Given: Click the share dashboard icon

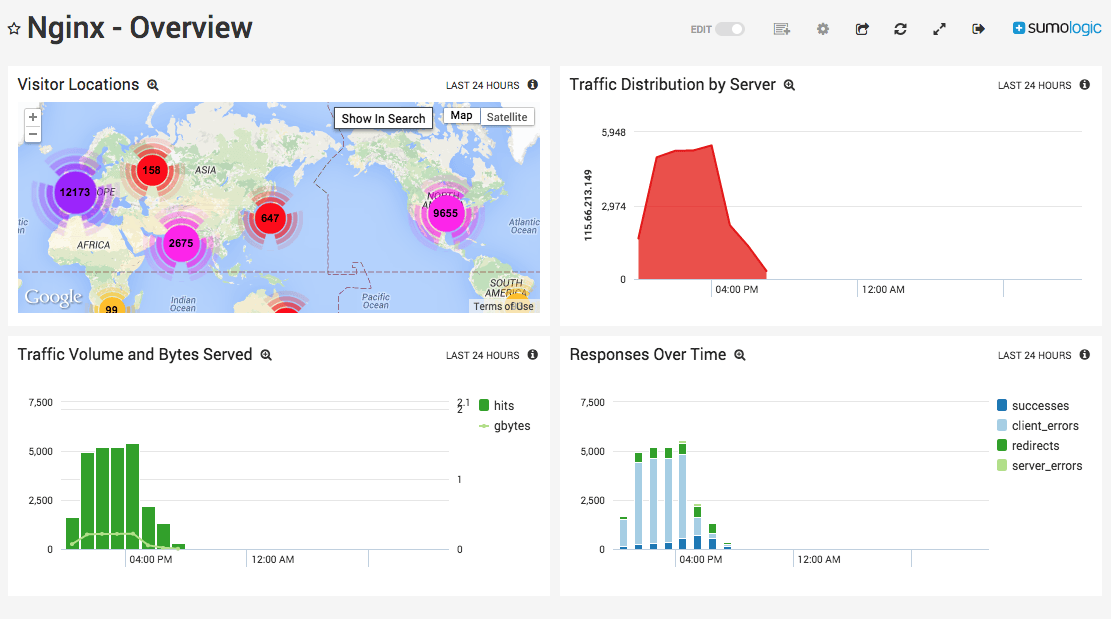Looking at the screenshot, I should click(x=862, y=29).
